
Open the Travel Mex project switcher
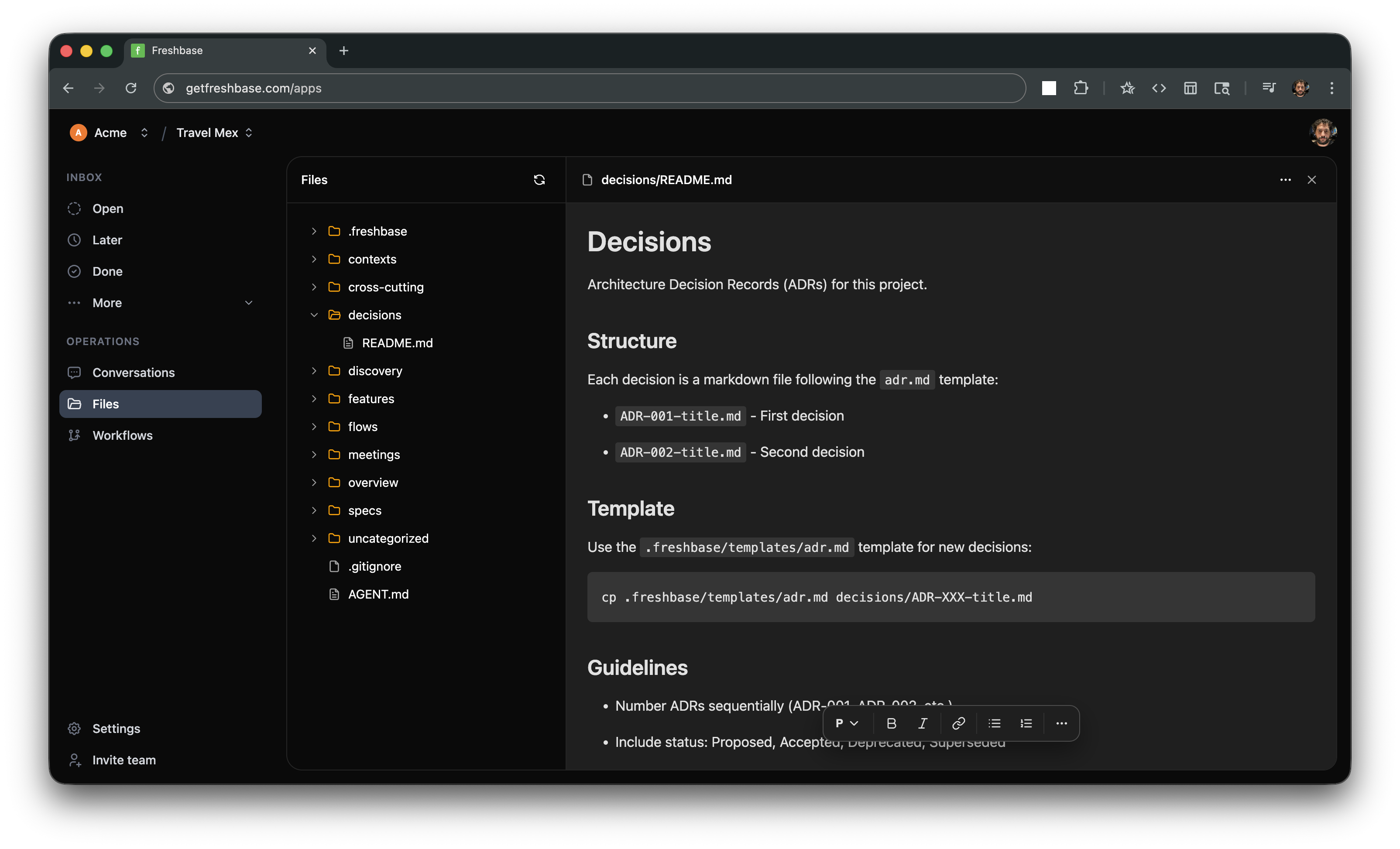pos(214,133)
